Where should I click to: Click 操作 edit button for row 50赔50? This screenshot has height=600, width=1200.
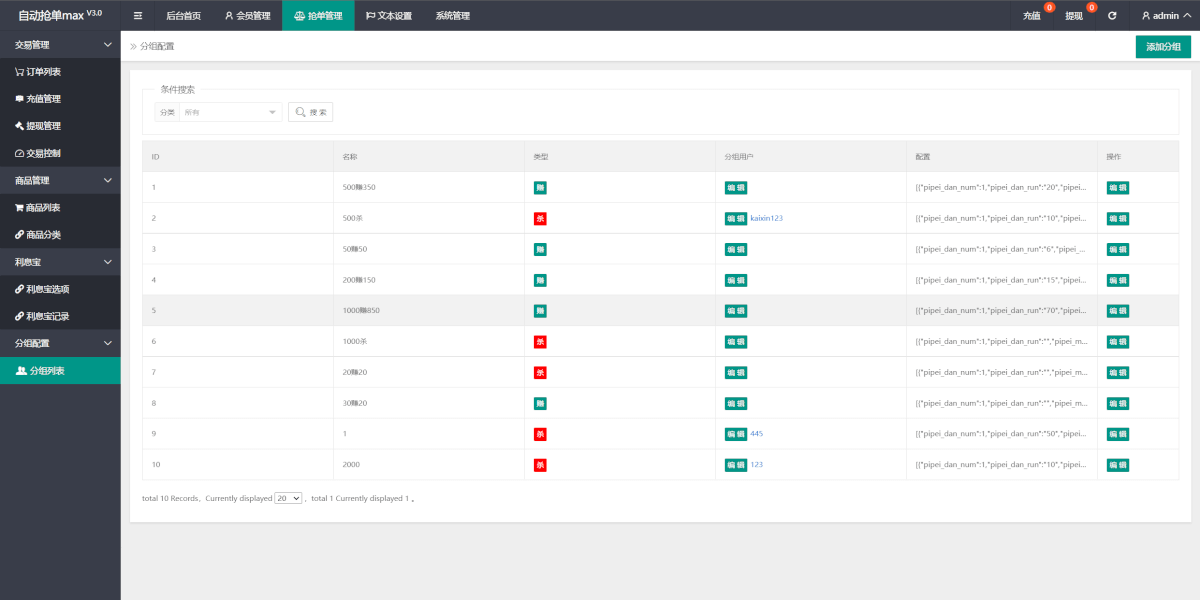[x=1118, y=249]
